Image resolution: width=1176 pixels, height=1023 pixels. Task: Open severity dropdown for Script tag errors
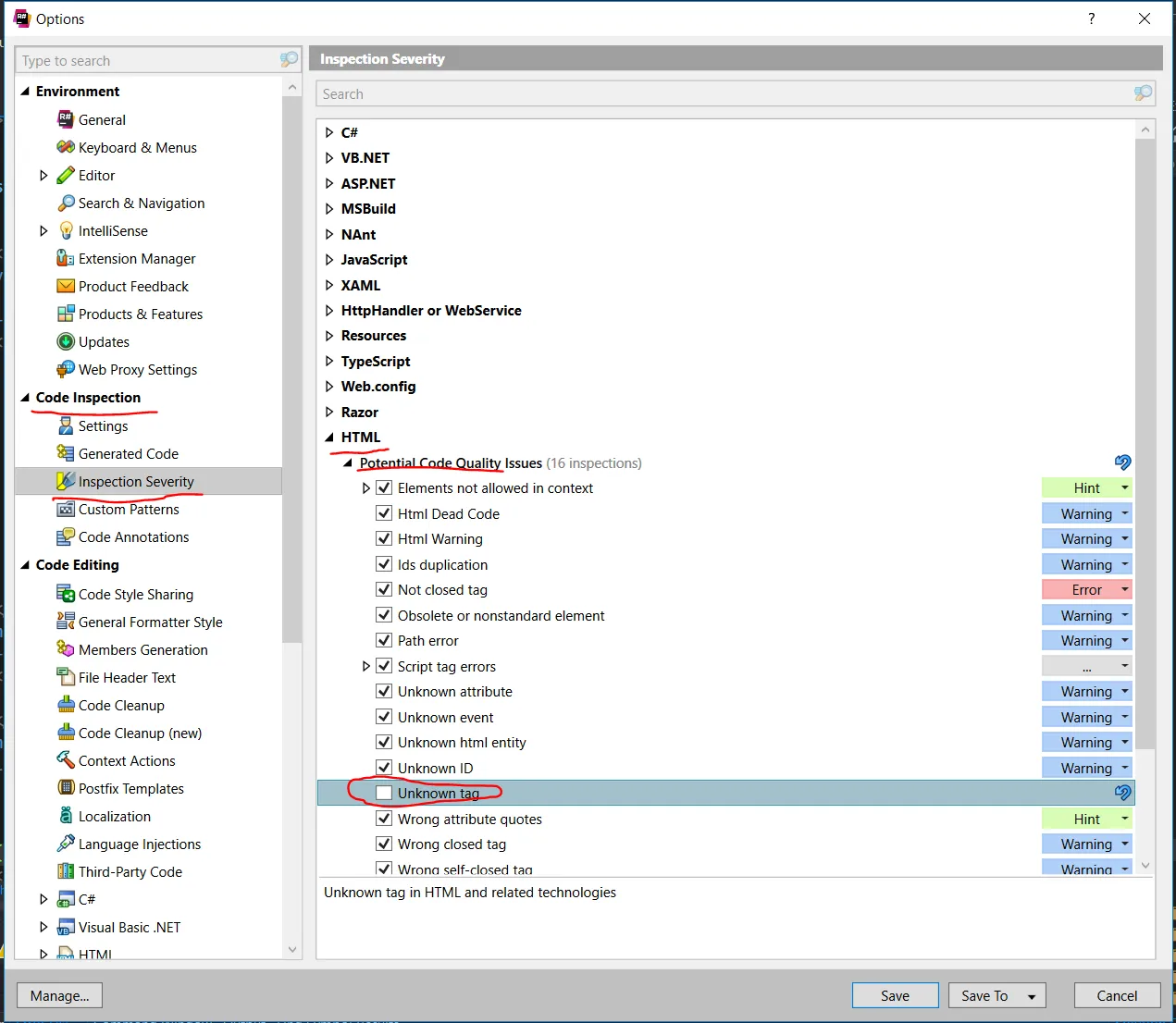click(x=1087, y=666)
